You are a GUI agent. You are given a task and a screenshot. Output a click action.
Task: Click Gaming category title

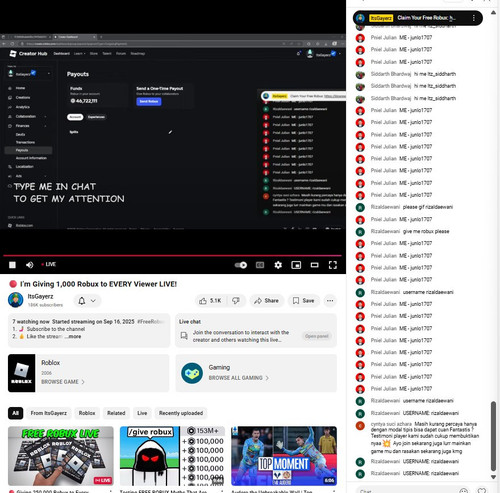point(219,367)
